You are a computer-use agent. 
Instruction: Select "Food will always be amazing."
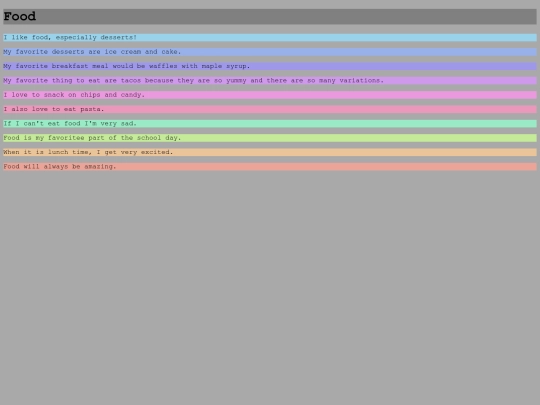(270, 167)
